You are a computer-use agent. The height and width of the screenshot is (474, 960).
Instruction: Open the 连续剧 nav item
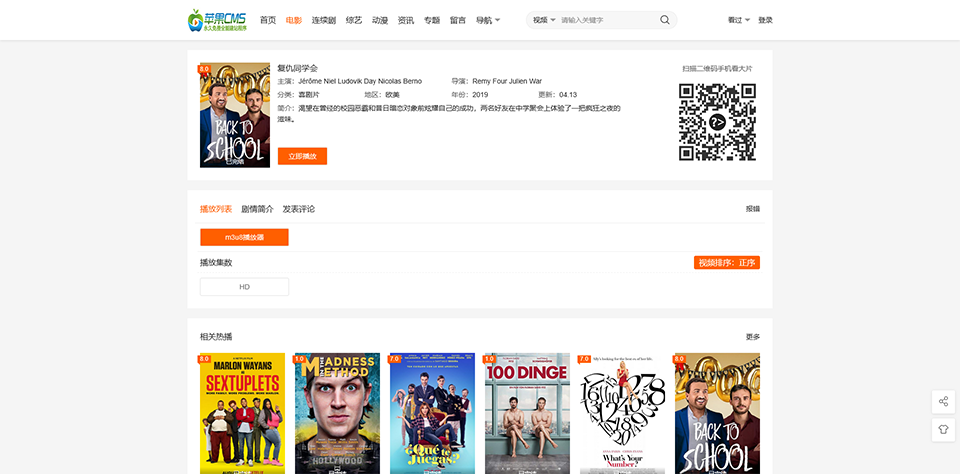click(x=323, y=20)
